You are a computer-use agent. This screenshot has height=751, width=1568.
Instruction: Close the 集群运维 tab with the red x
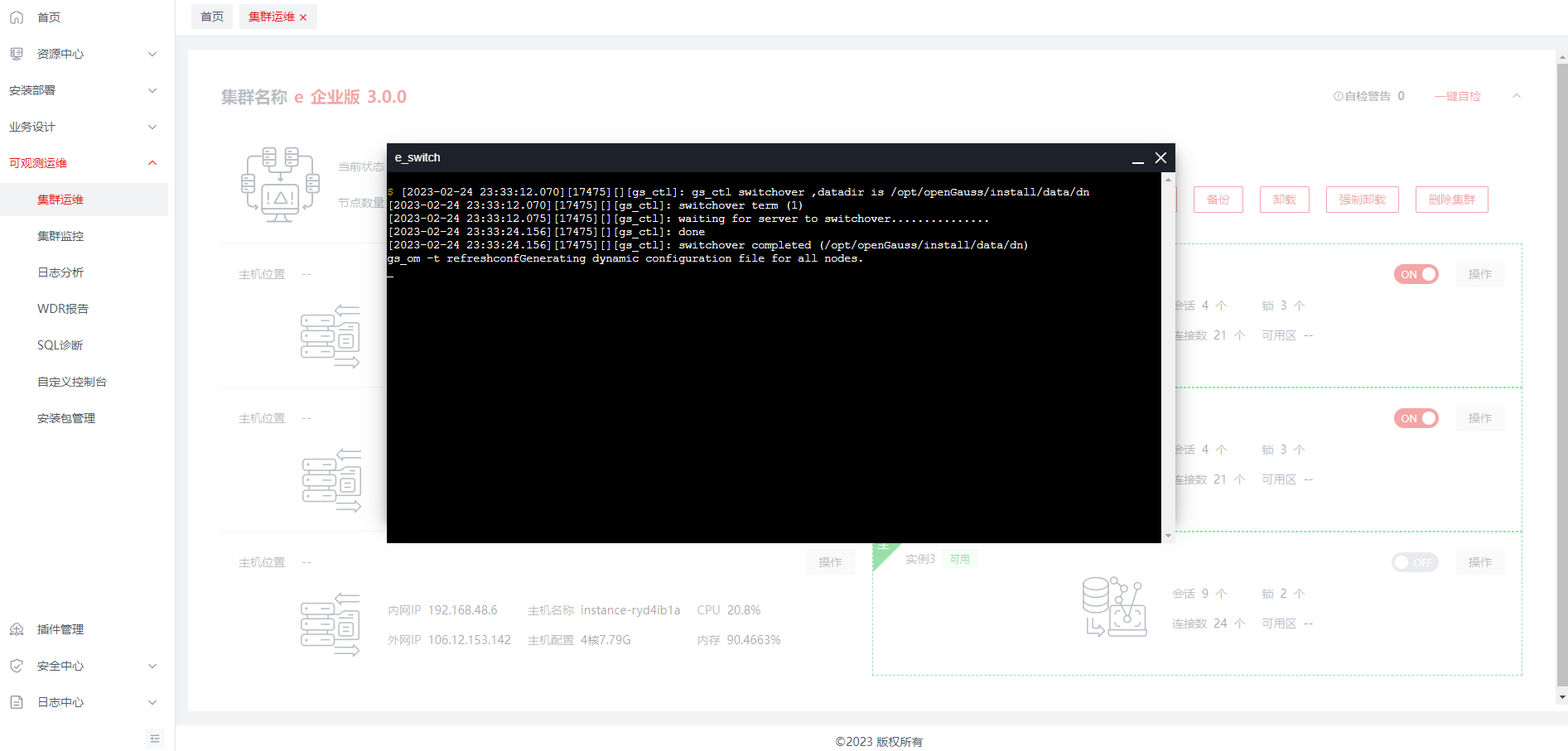[303, 17]
